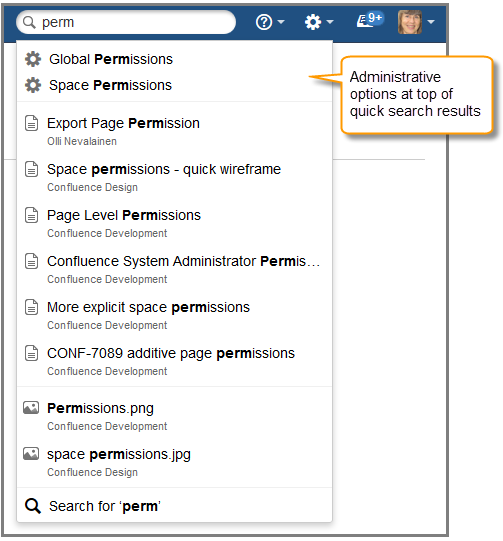Expand the user profile dropdown arrow
Viewport: 503px width, 541px height.
(x=431, y=22)
